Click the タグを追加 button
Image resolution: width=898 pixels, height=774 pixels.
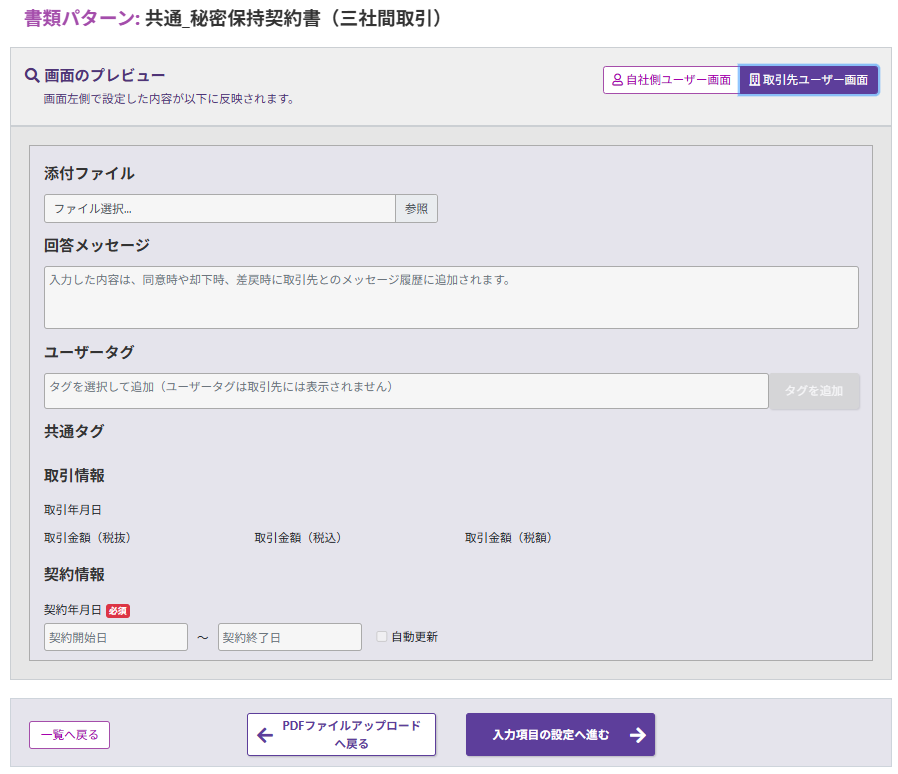(x=814, y=391)
